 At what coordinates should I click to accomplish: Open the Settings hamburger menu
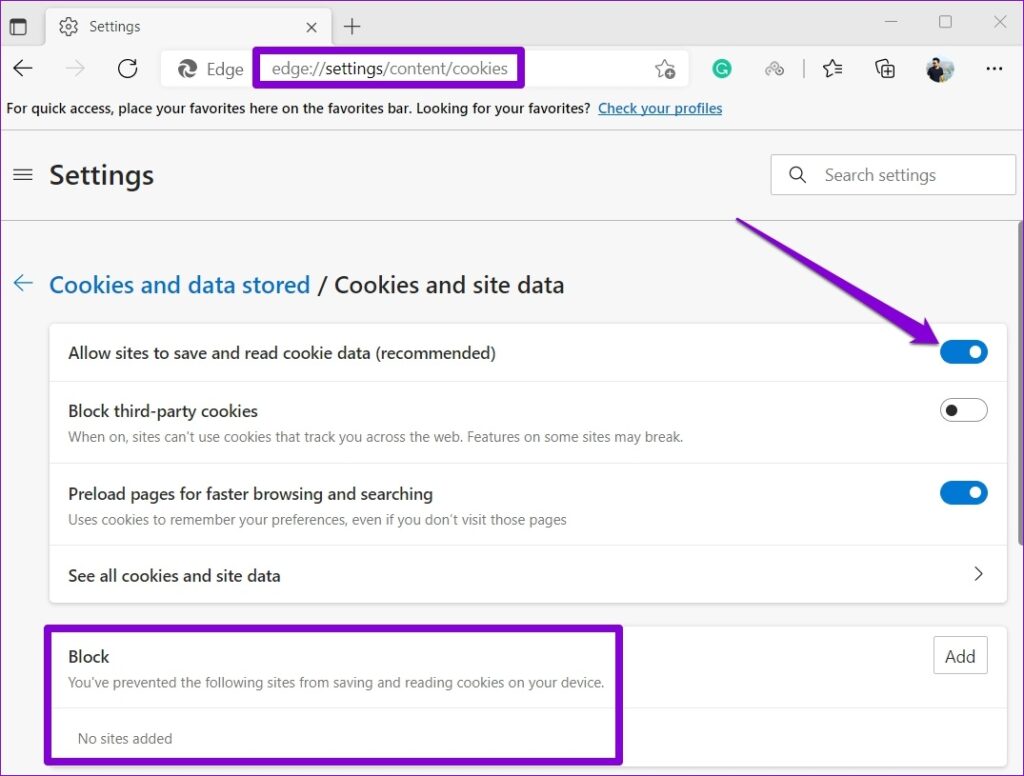23,174
